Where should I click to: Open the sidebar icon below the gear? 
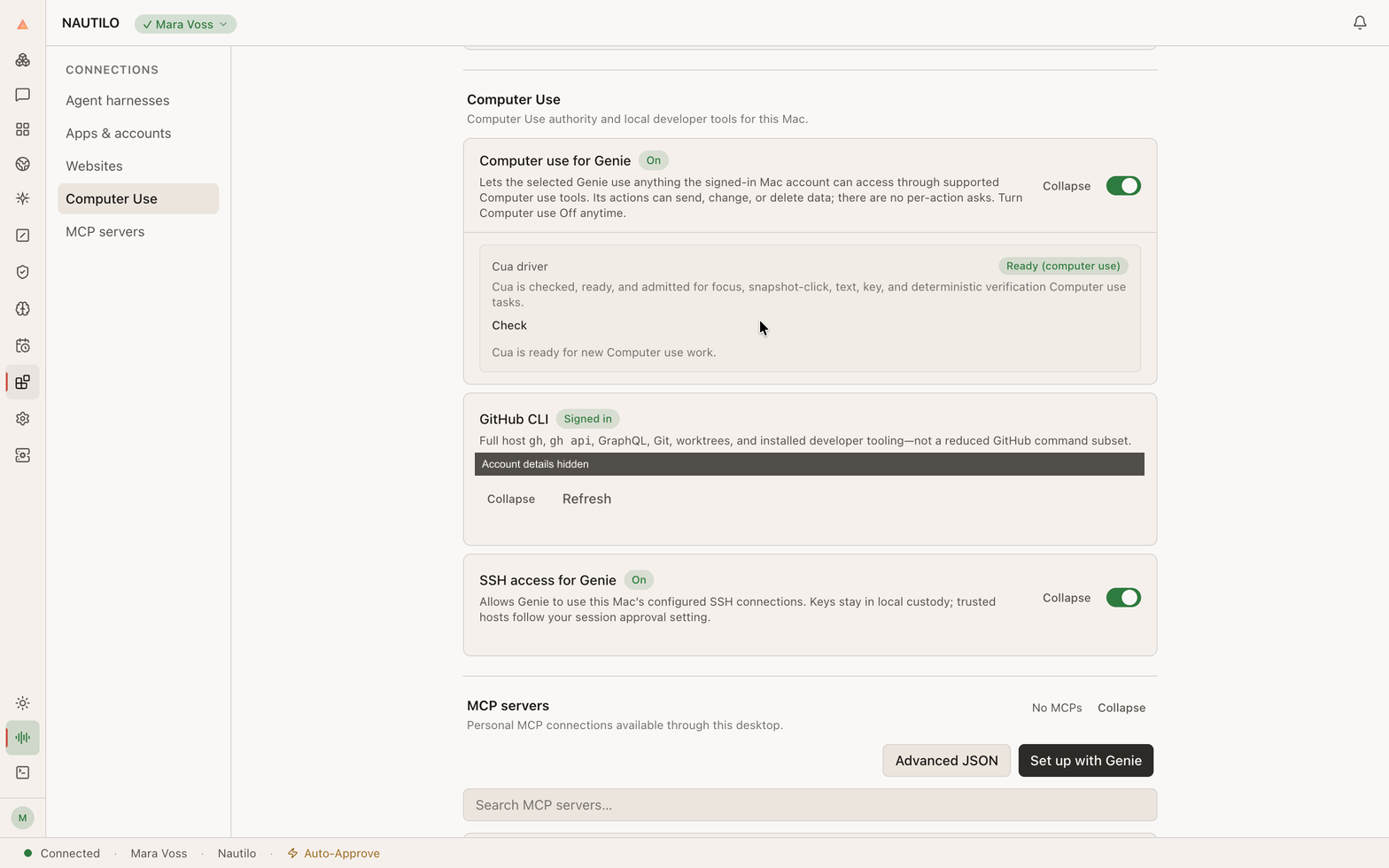click(x=23, y=455)
